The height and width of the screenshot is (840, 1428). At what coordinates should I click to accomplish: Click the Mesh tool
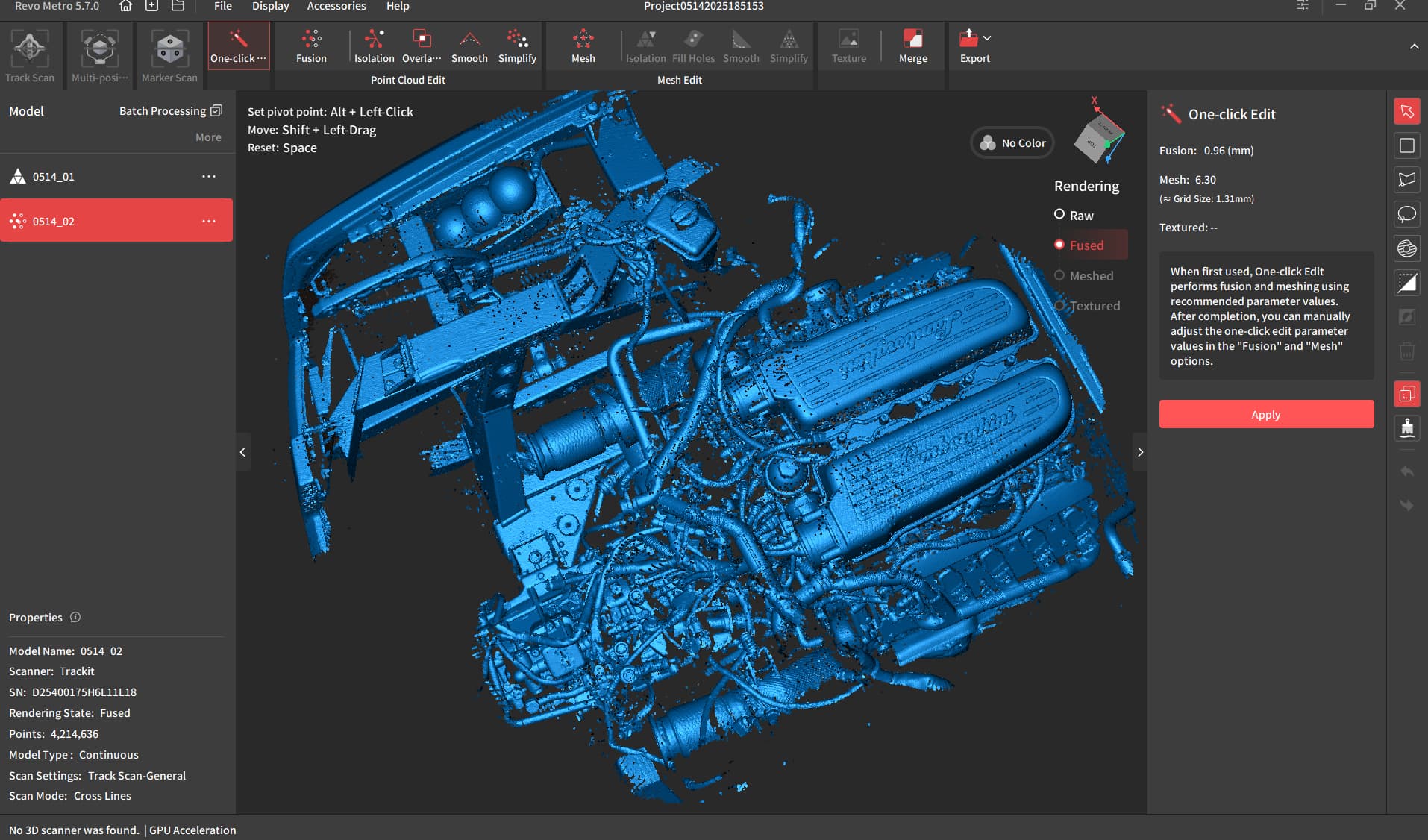click(583, 46)
